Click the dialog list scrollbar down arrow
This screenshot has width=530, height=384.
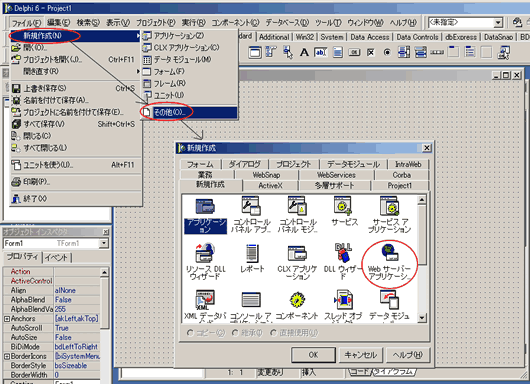click(422, 318)
